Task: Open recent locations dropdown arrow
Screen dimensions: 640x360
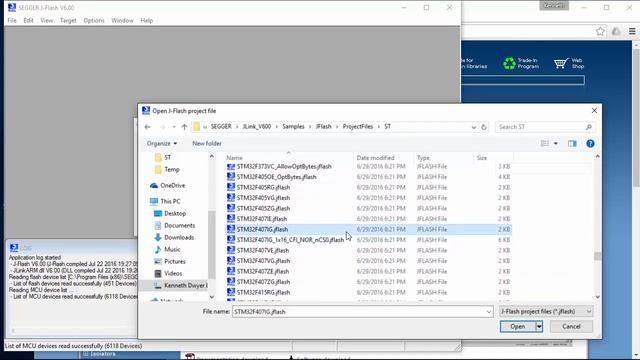Action: [x=174, y=127]
